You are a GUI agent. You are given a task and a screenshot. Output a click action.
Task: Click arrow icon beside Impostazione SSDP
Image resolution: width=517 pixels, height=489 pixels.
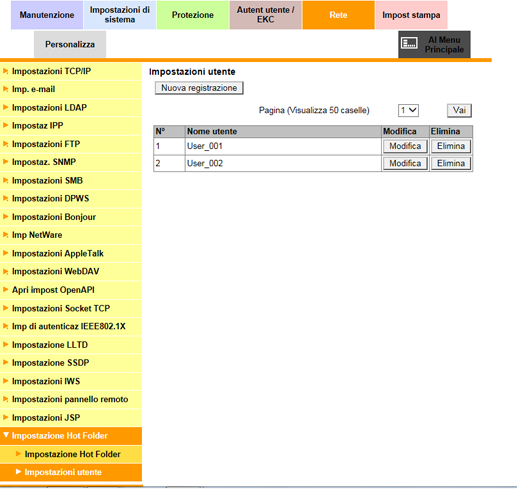[5, 362]
